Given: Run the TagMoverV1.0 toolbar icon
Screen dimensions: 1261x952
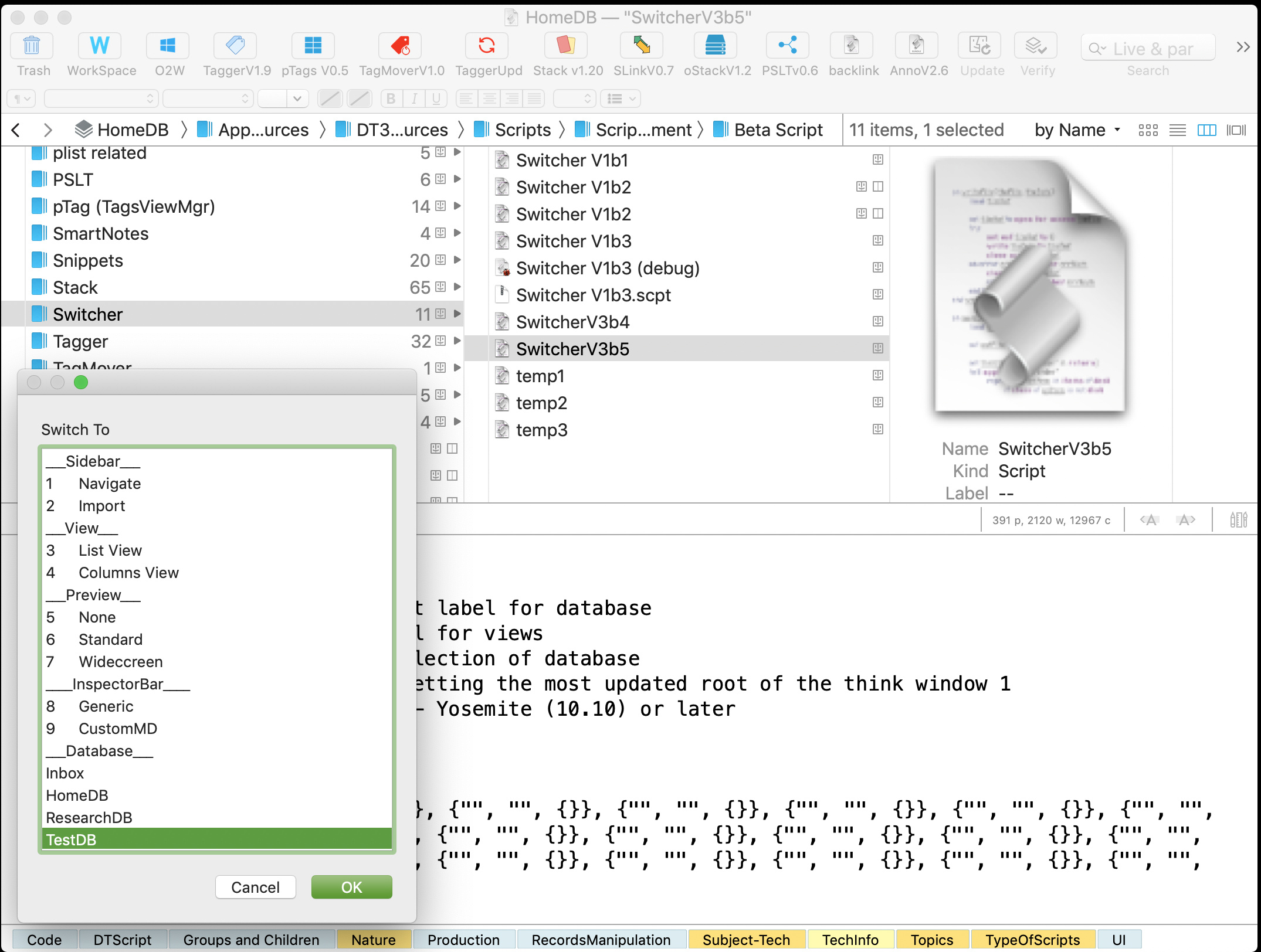Looking at the screenshot, I should tap(401, 46).
